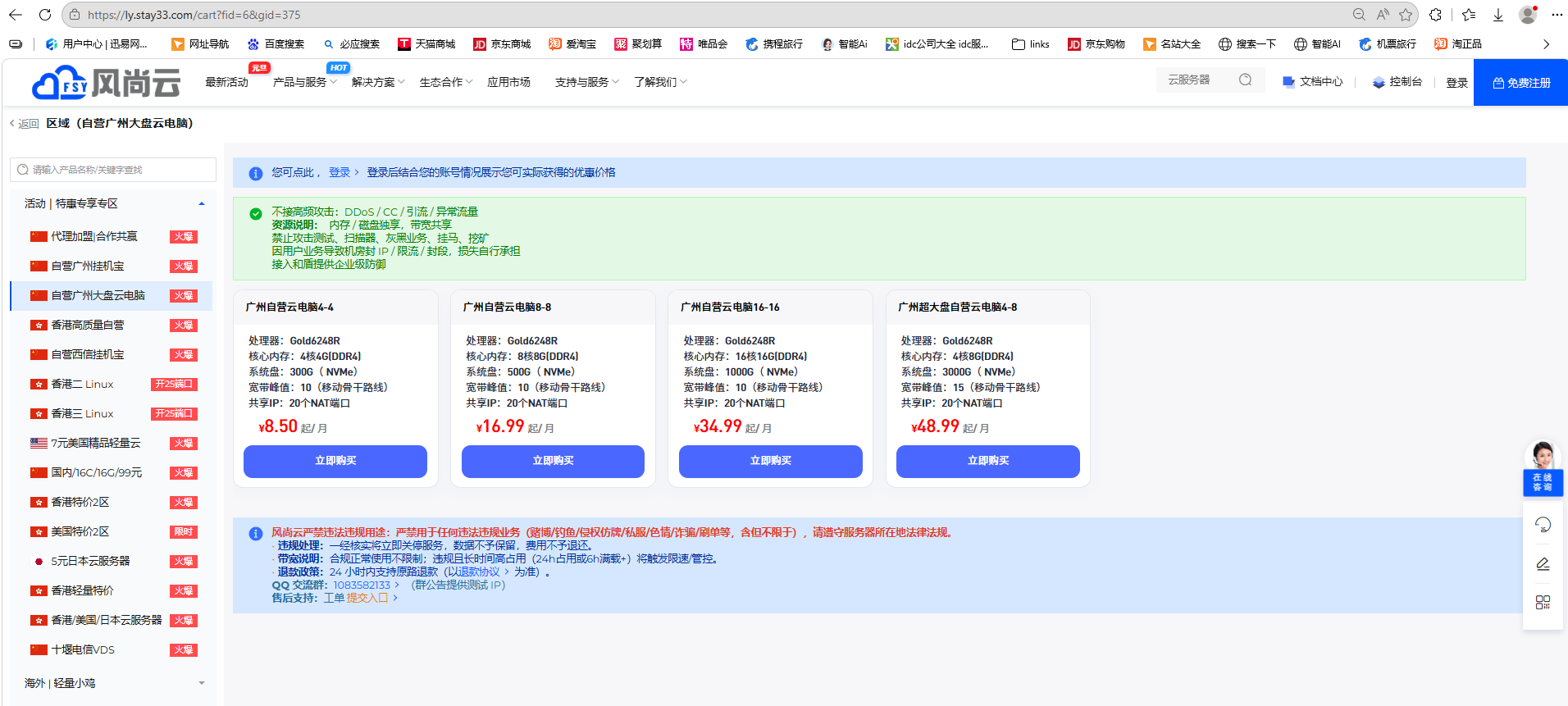Buy the 广州自营云电脑4-4 plan

coord(335,461)
